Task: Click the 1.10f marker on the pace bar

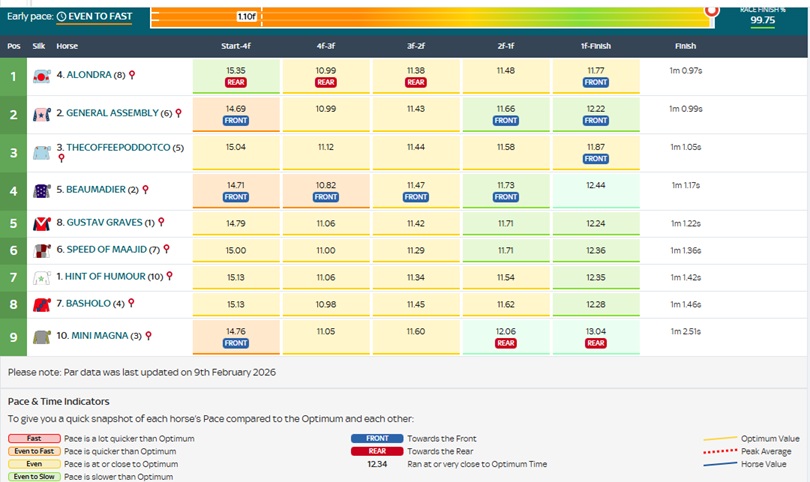Action: point(246,17)
